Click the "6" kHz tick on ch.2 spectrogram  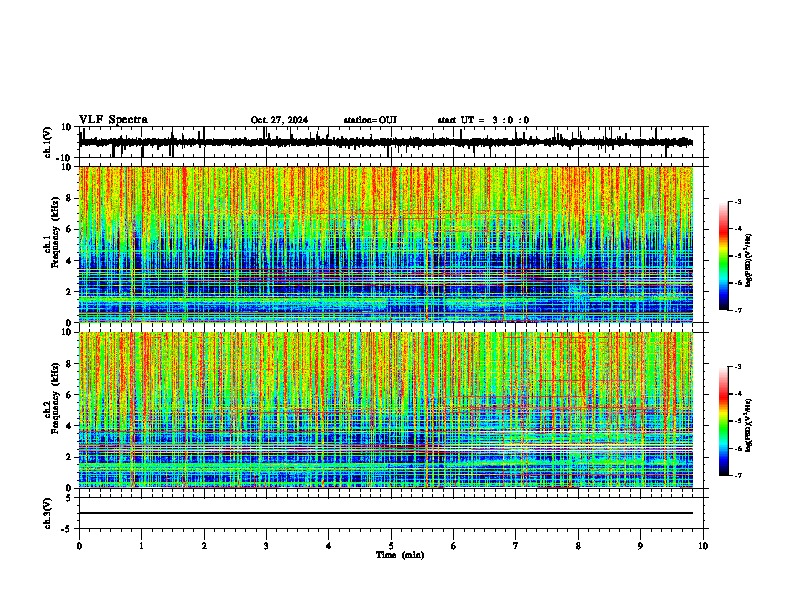70,395
